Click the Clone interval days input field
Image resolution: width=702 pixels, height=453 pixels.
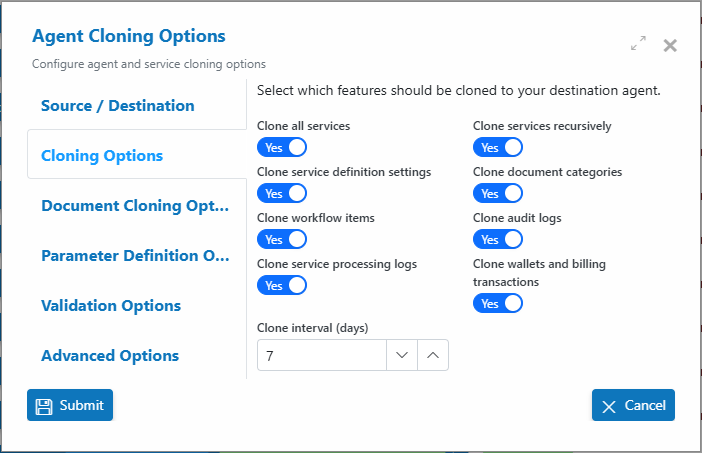[x=321, y=355]
